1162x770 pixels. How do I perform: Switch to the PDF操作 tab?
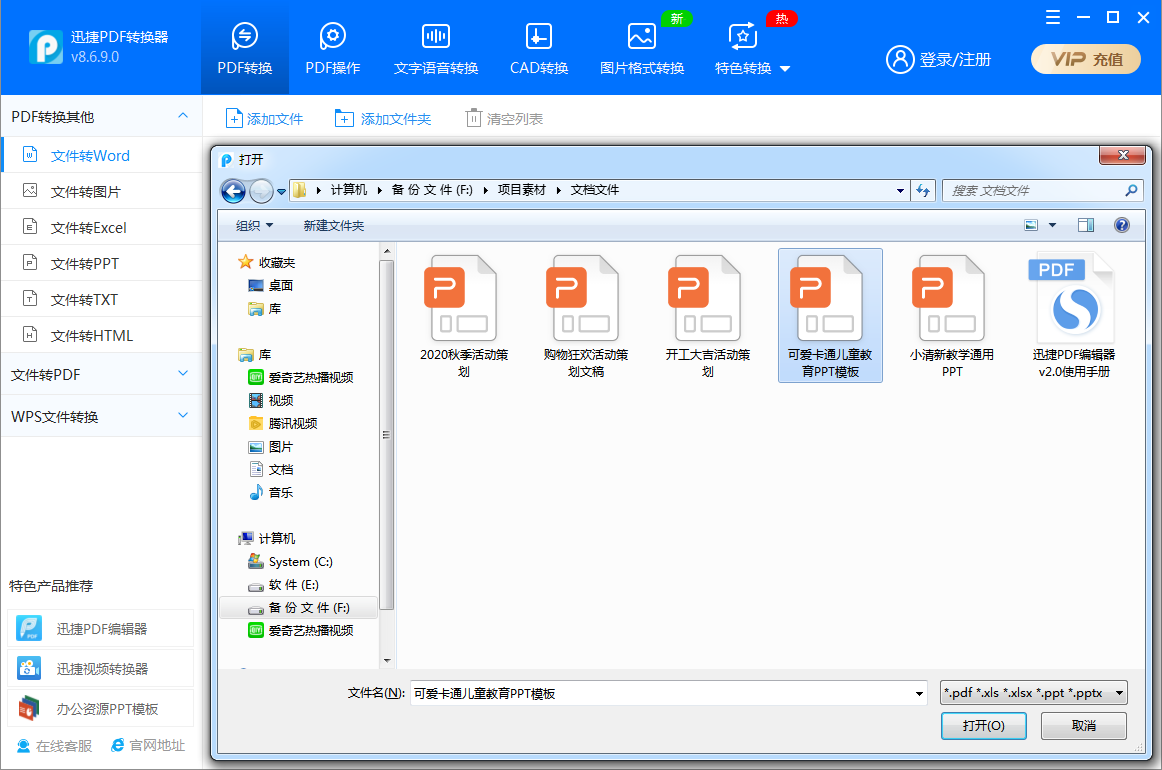(333, 49)
